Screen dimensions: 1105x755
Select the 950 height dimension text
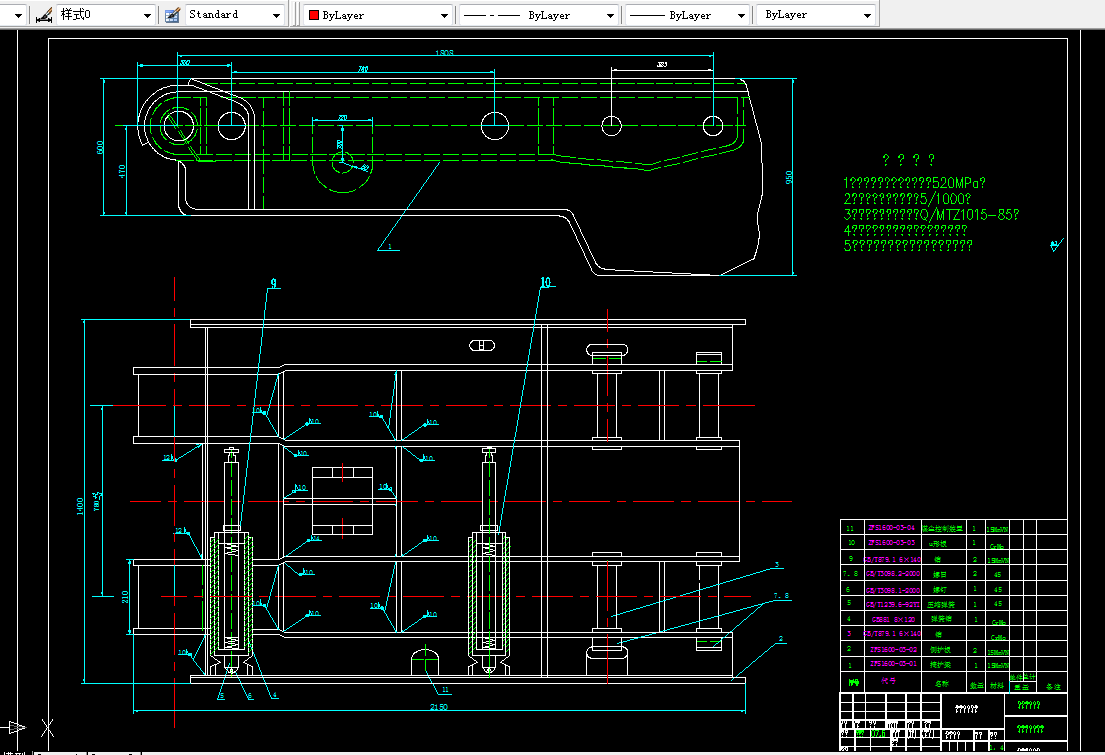click(x=789, y=177)
